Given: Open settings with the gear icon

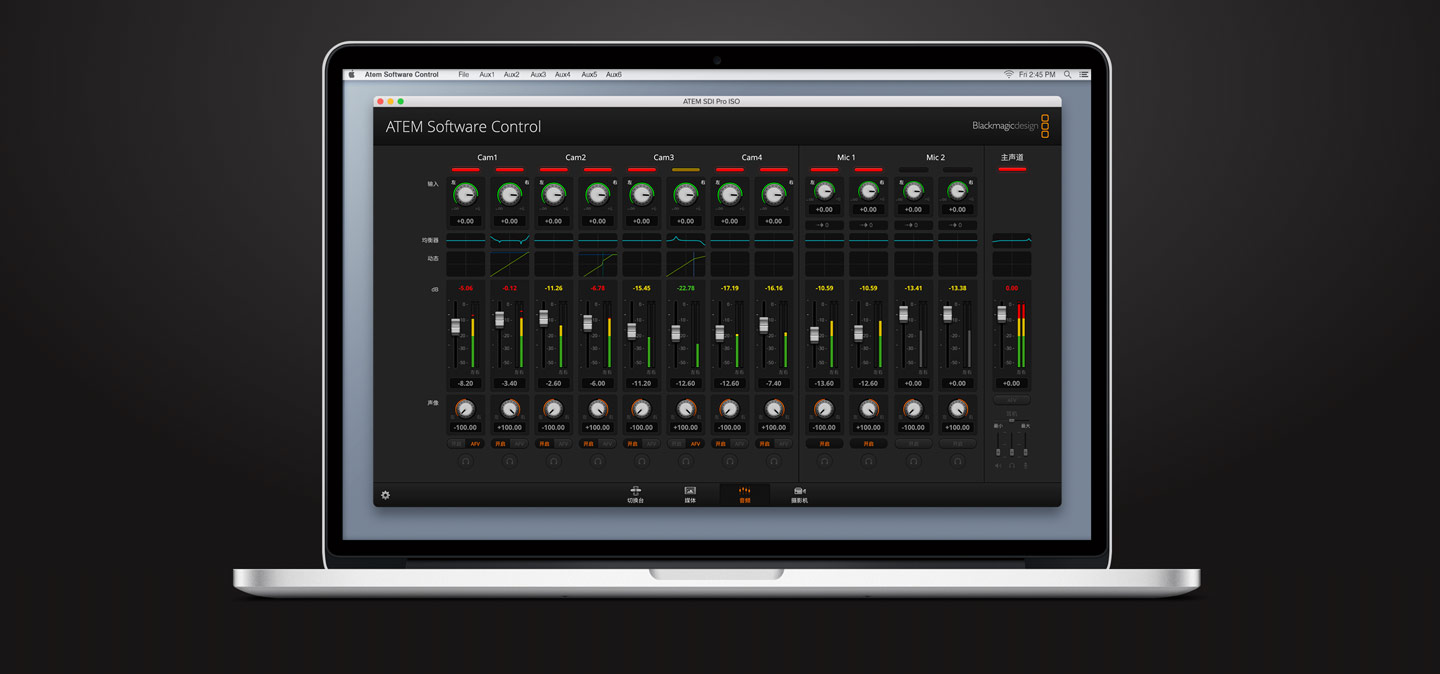Looking at the screenshot, I should [x=385, y=495].
